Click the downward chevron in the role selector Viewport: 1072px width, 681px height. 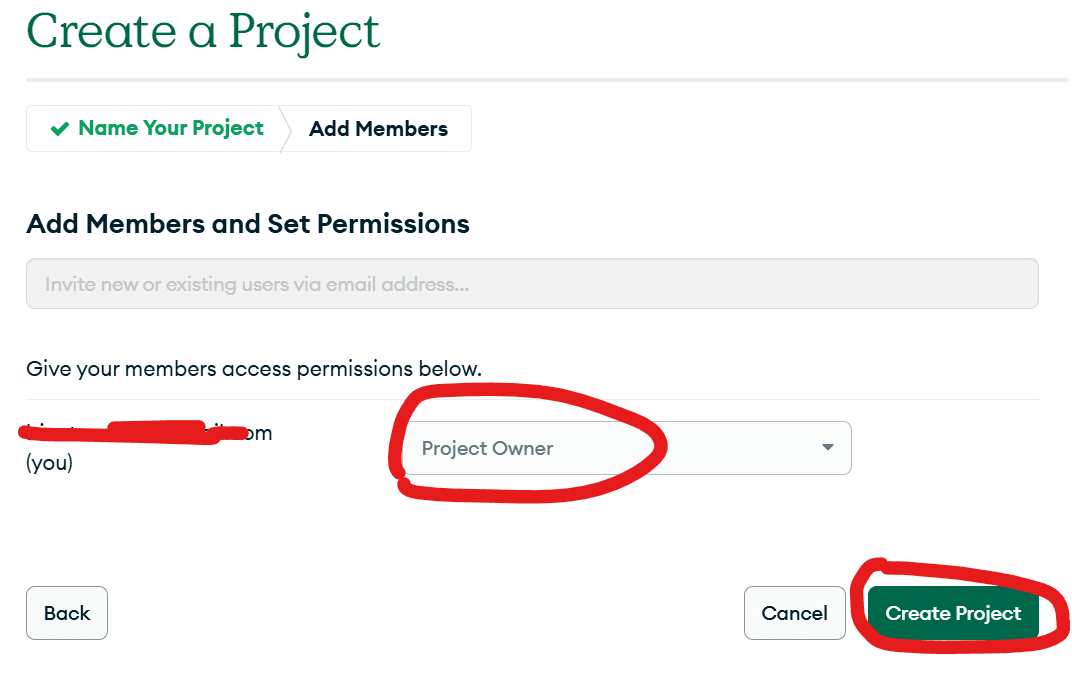pyautogui.click(x=827, y=448)
